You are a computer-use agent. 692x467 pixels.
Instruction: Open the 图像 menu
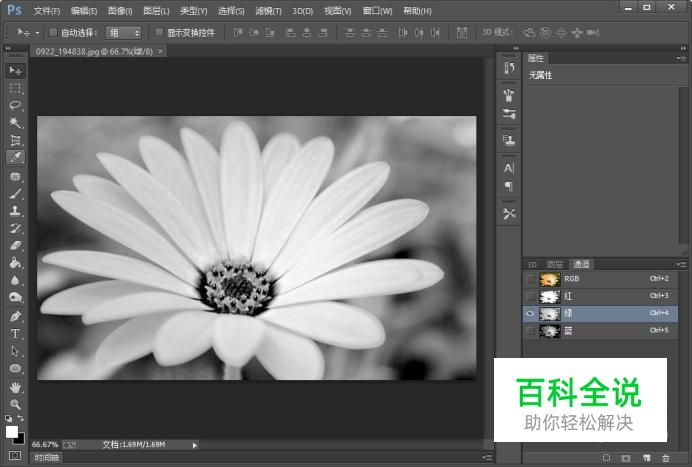(120, 10)
